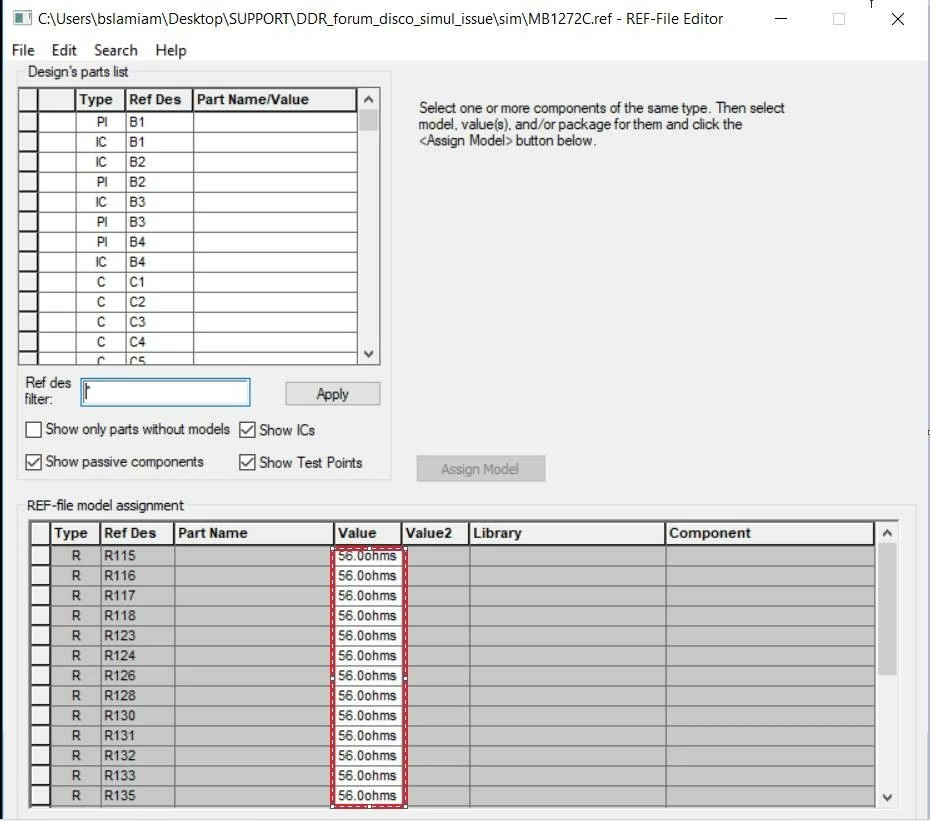Minimize the REF-File Editor window
The height and width of the screenshot is (821, 930).
[781, 19]
